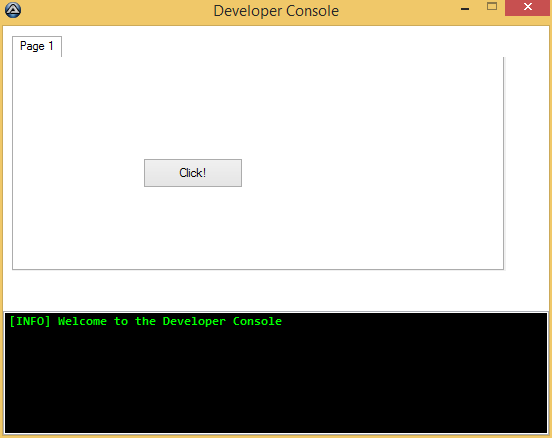Maximize the Developer Console window

[x=492, y=6]
